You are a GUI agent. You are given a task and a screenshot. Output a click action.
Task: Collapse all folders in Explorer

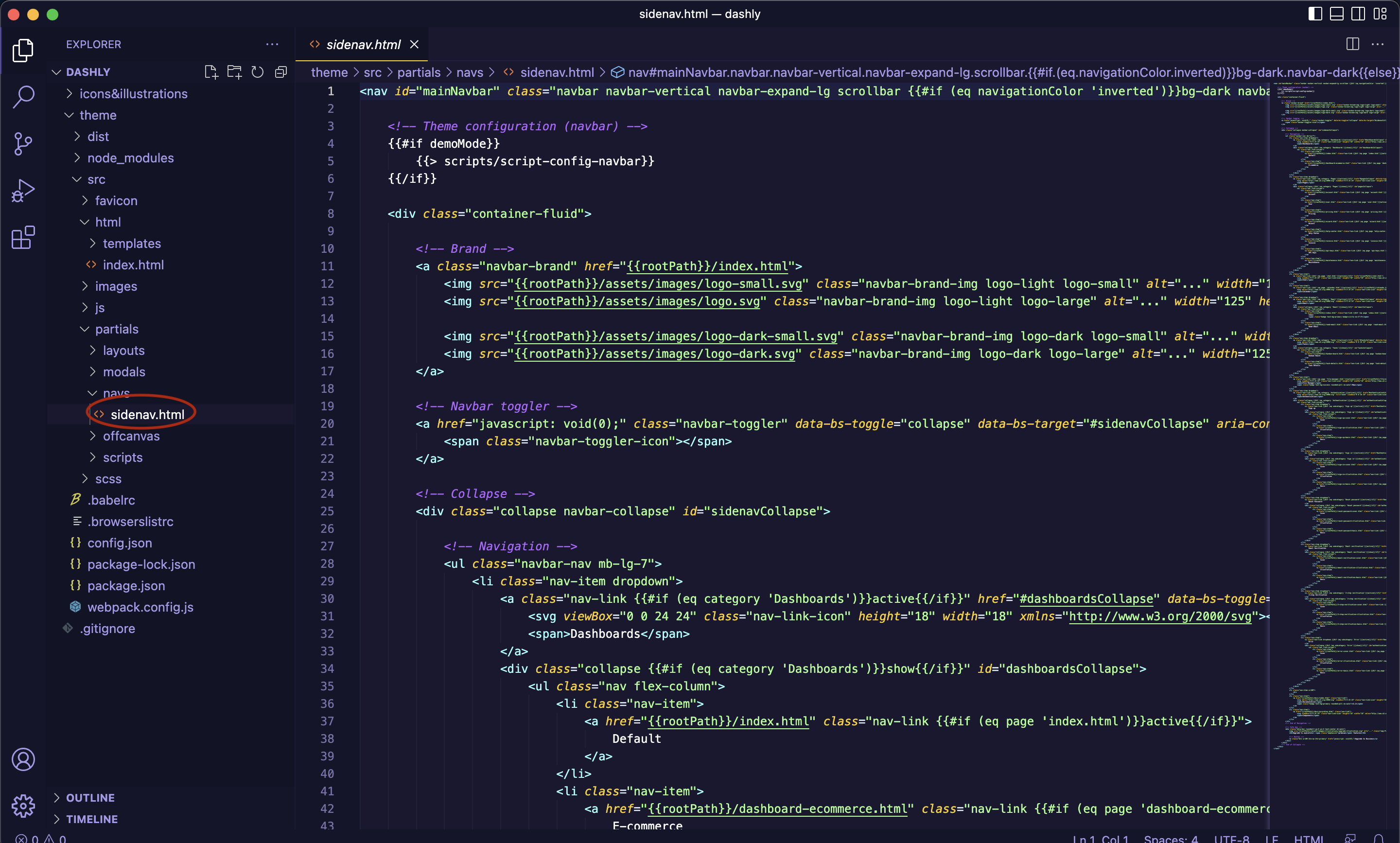pos(280,72)
